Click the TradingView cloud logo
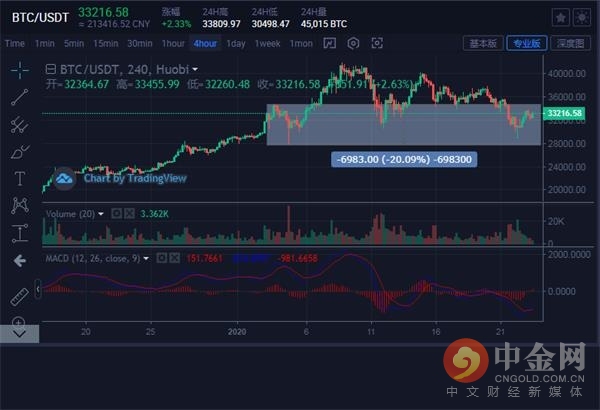 tap(64, 178)
